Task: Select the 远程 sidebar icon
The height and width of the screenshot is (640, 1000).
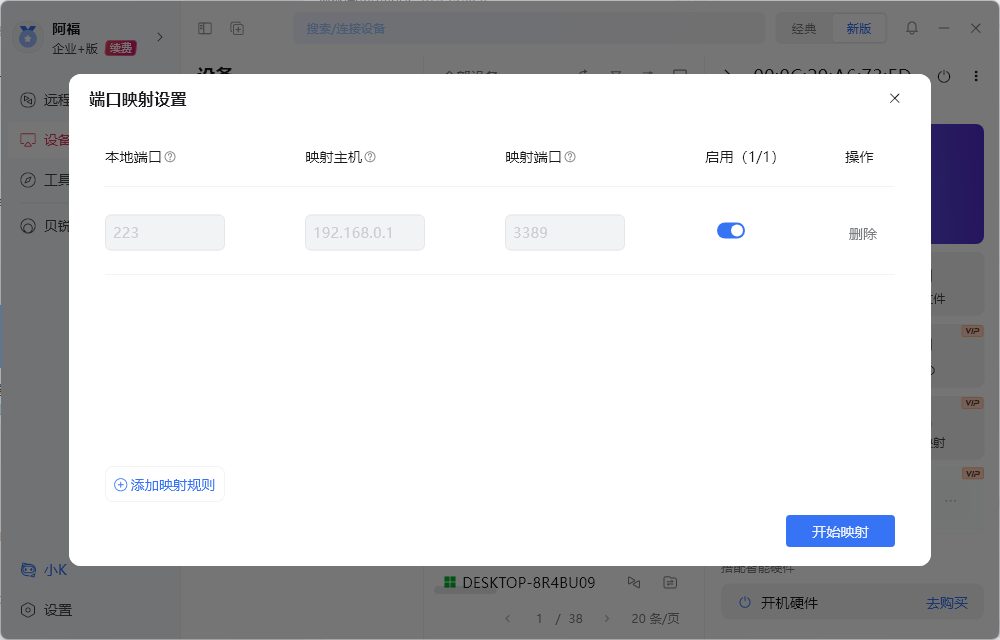Action: pyautogui.click(x=28, y=98)
